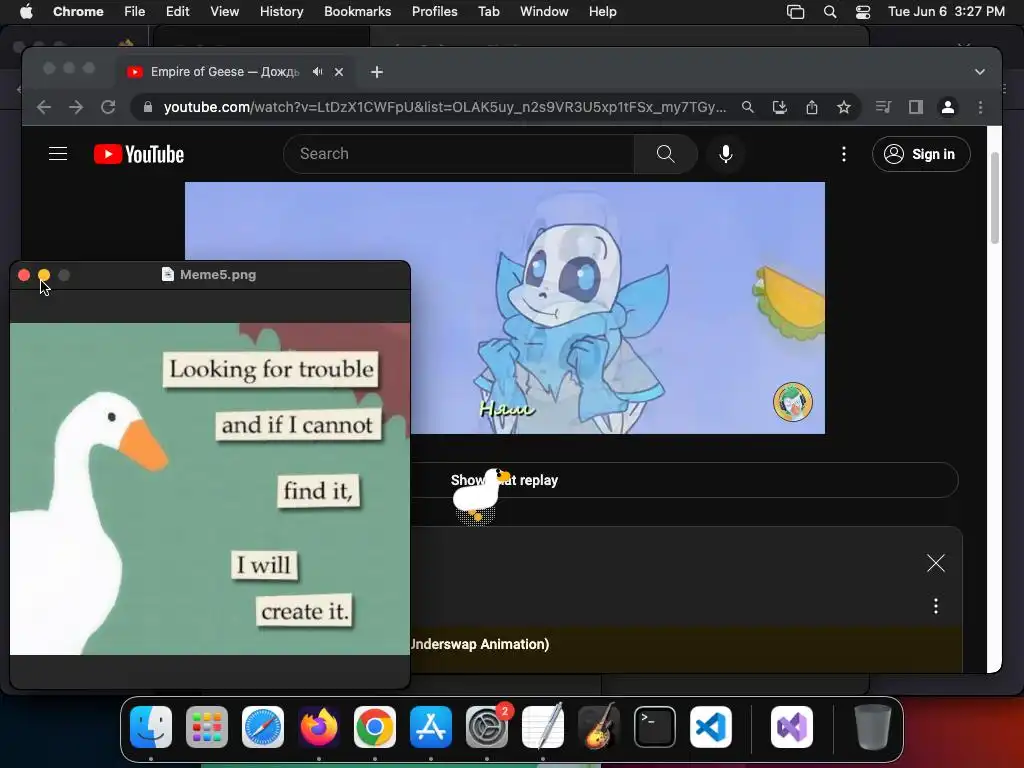
Task: Open the Profiles menu
Action: coord(434,12)
